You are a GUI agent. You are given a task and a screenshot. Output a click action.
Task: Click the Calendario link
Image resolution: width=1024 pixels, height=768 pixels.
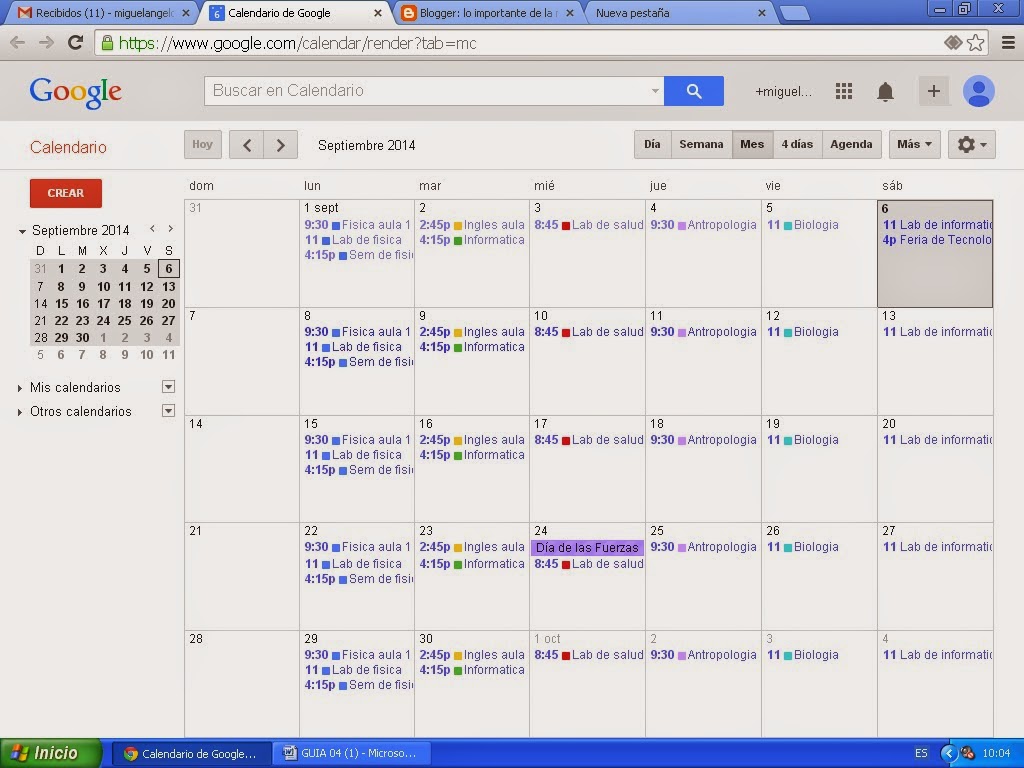click(x=68, y=147)
